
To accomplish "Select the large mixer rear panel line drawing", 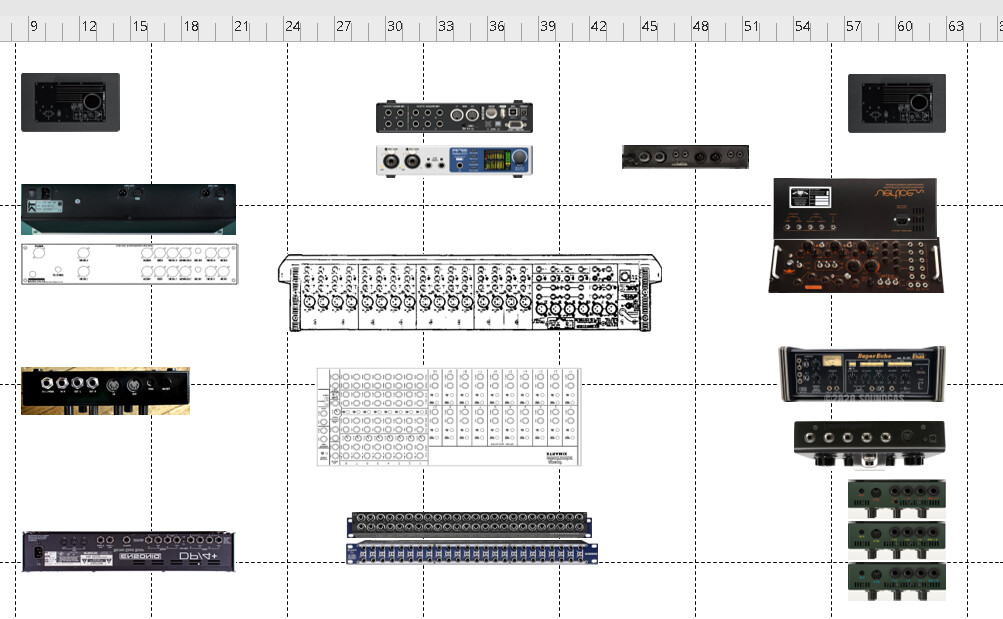I will point(470,292).
